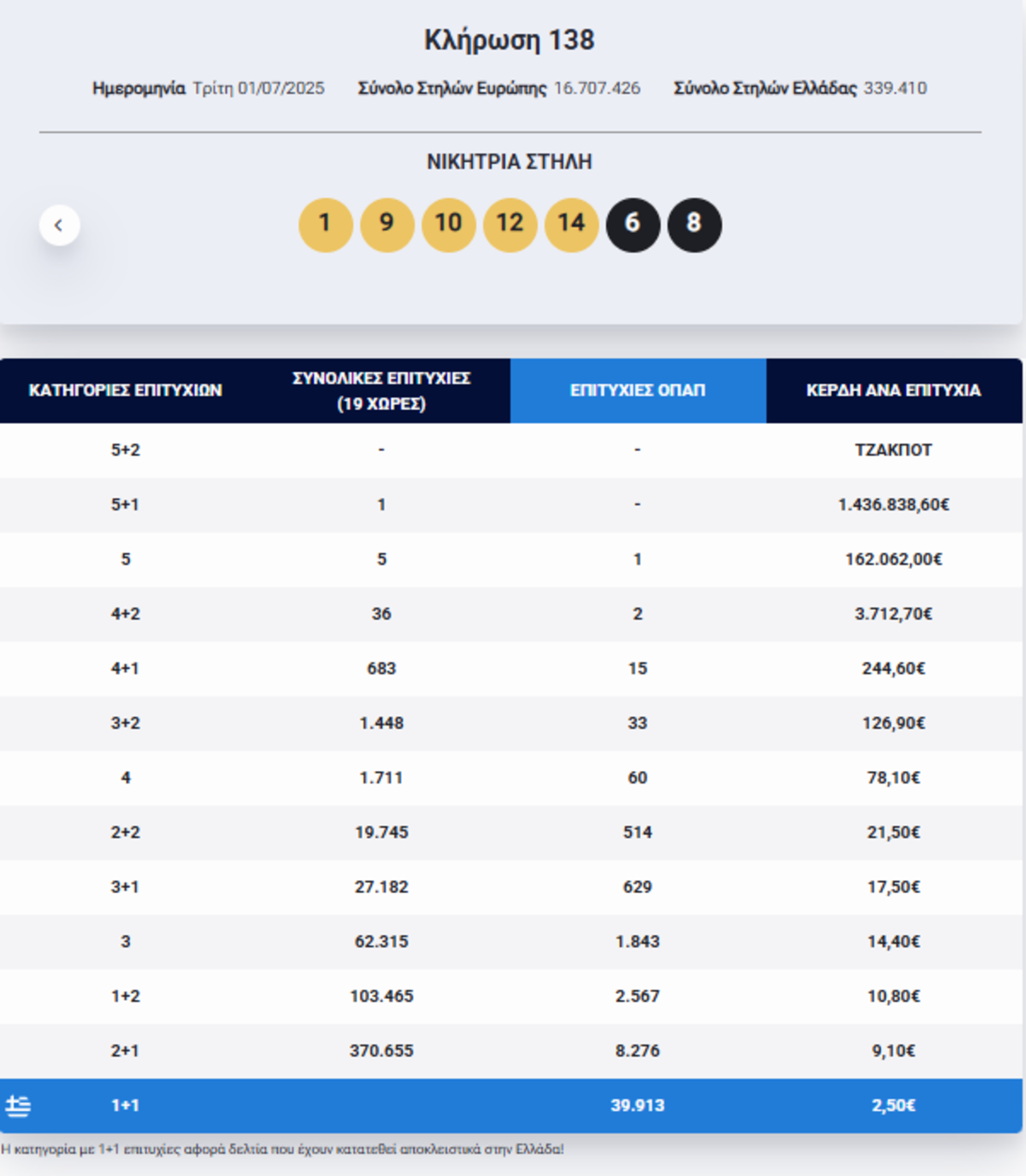Click the ΤΖΑΚΠΟΤ cell in 5+2 row
Viewport: 1026px width, 1176px height.
click(893, 450)
